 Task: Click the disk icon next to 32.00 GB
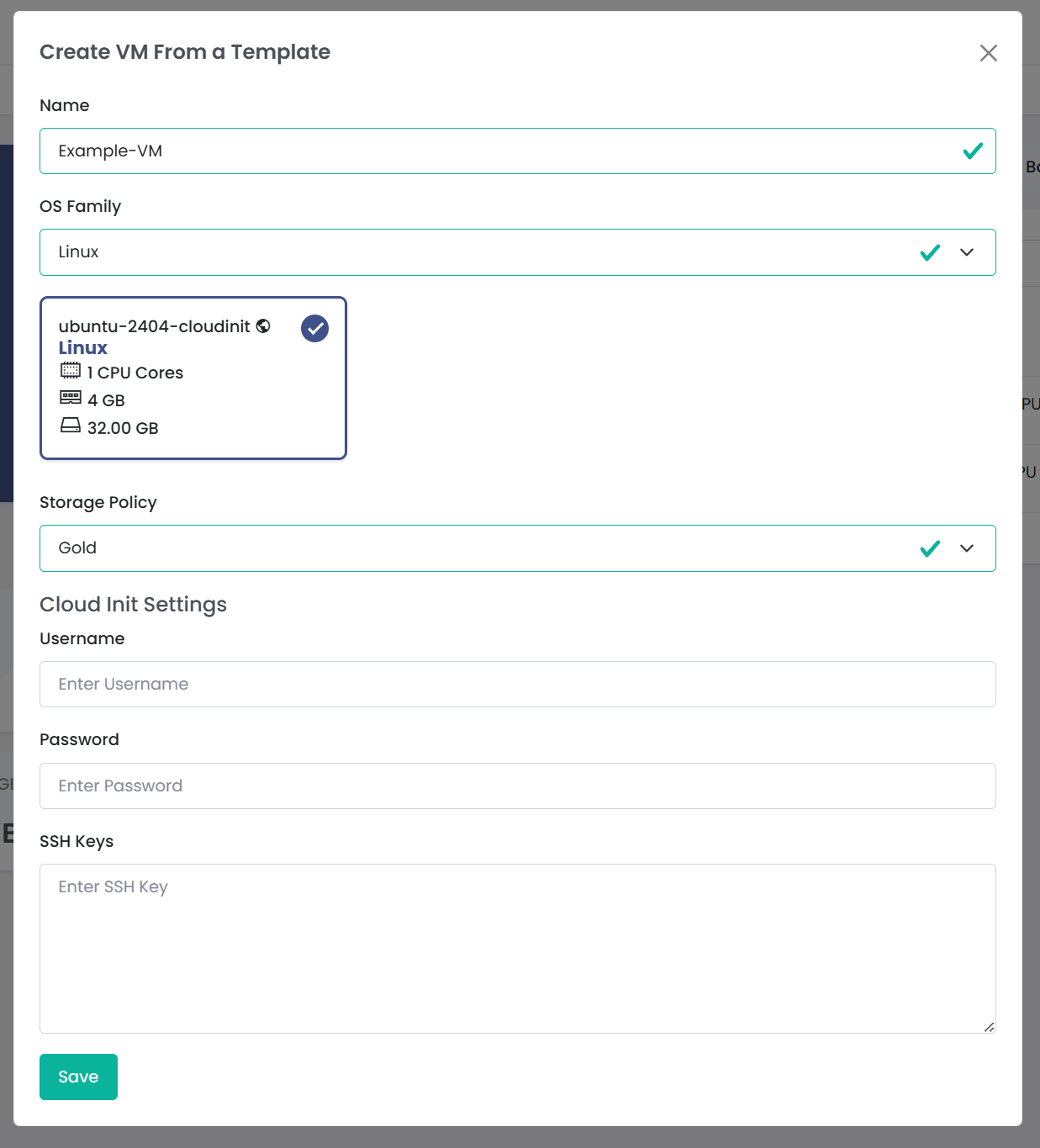[71, 427]
